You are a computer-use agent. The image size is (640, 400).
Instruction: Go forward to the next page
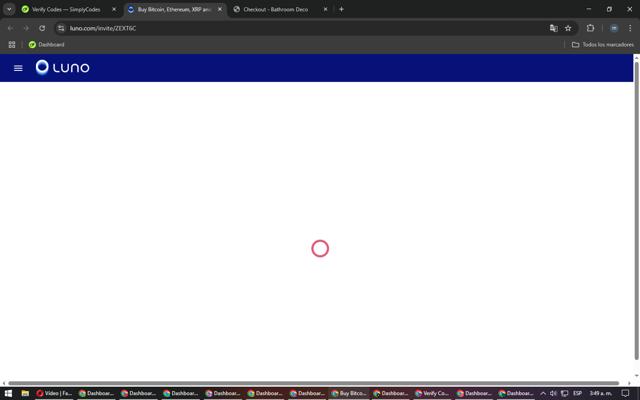pos(26,28)
